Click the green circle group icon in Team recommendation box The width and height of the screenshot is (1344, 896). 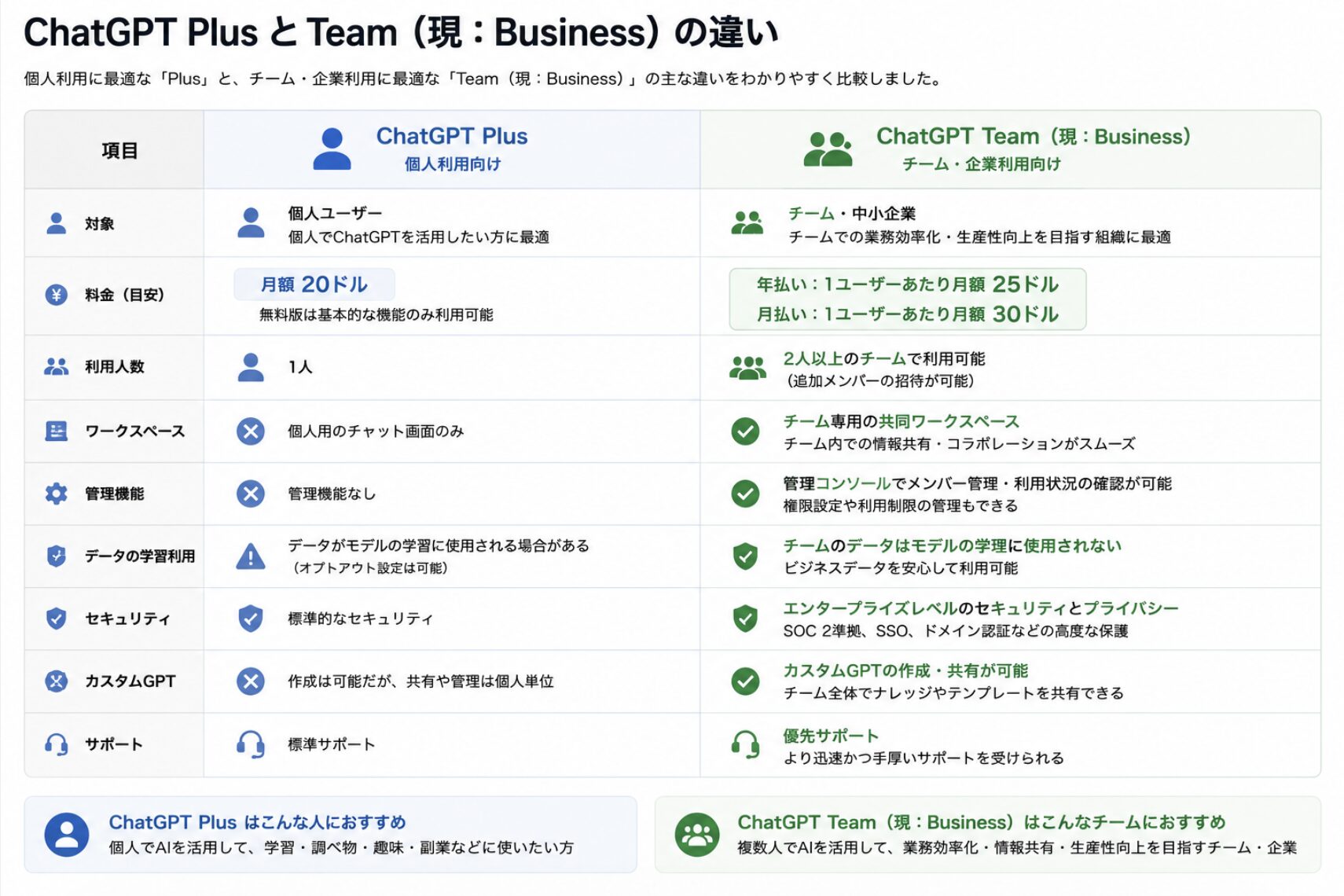tap(697, 835)
